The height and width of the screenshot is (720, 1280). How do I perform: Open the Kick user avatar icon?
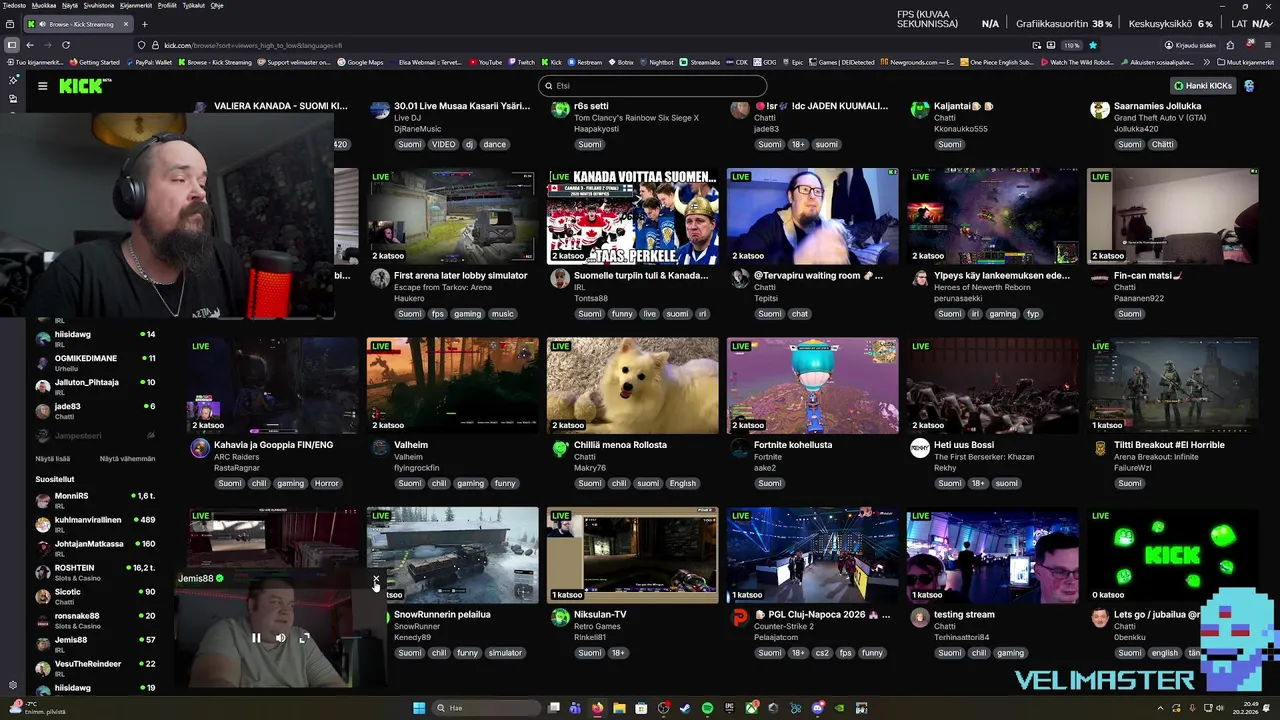coord(1249,86)
